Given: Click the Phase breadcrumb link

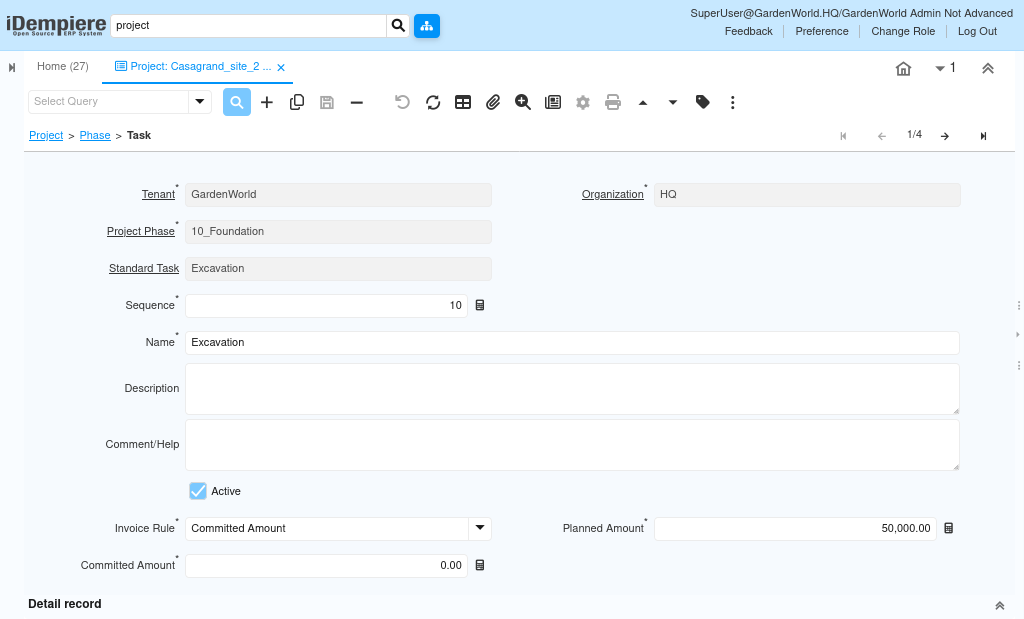Looking at the screenshot, I should [95, 135].
